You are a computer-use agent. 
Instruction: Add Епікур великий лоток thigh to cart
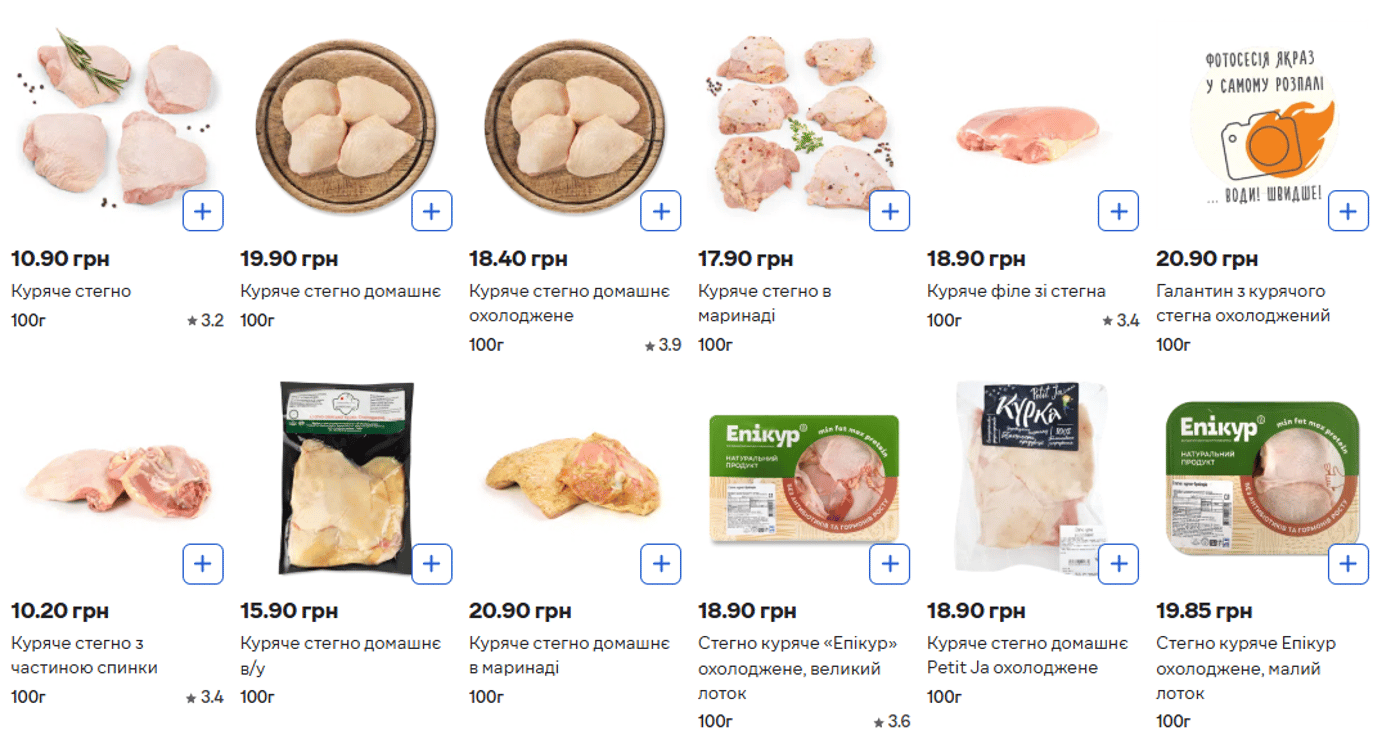[x=890, y=564]
